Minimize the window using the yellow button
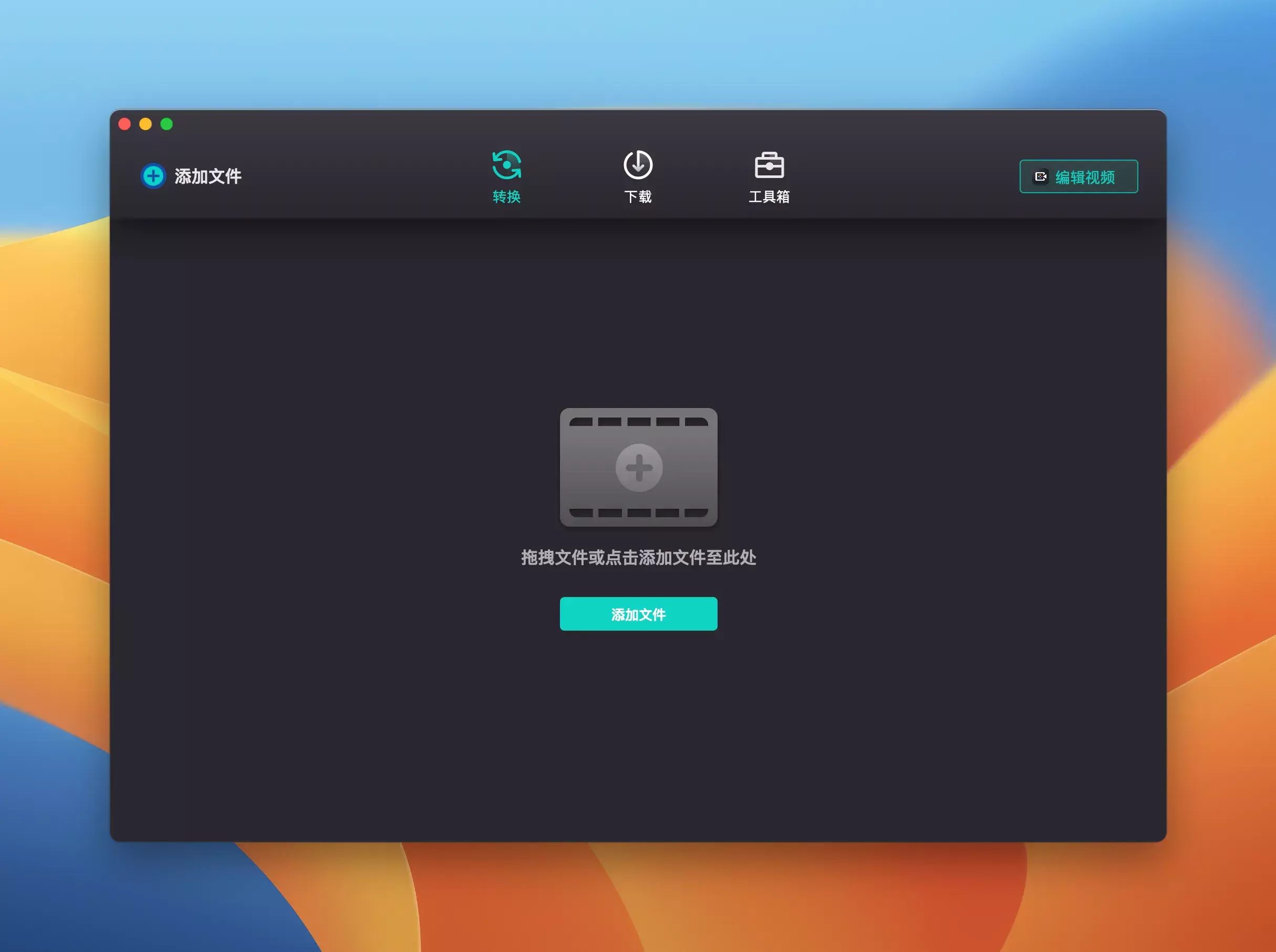This screenshot has height=952, width=1276. point(146,124)
